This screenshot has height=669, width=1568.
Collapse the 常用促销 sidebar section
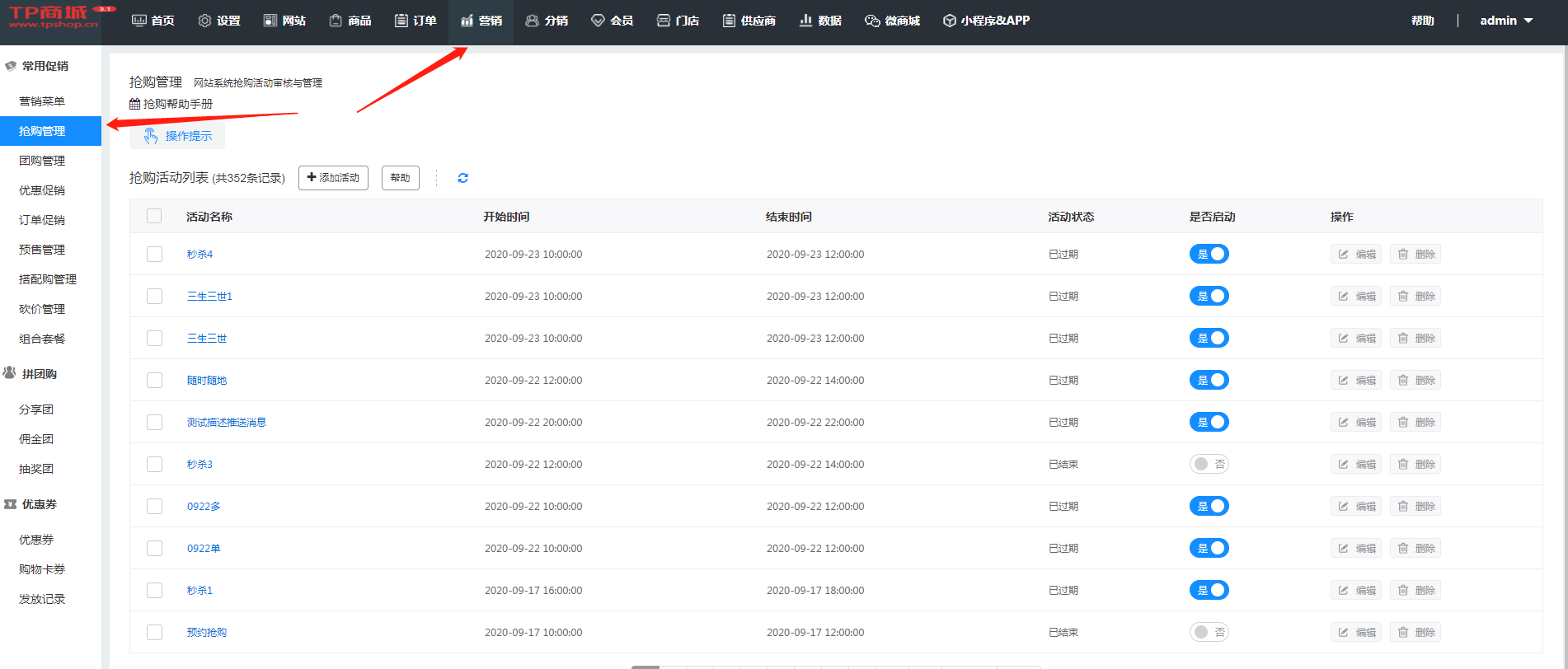coord(45,66)
